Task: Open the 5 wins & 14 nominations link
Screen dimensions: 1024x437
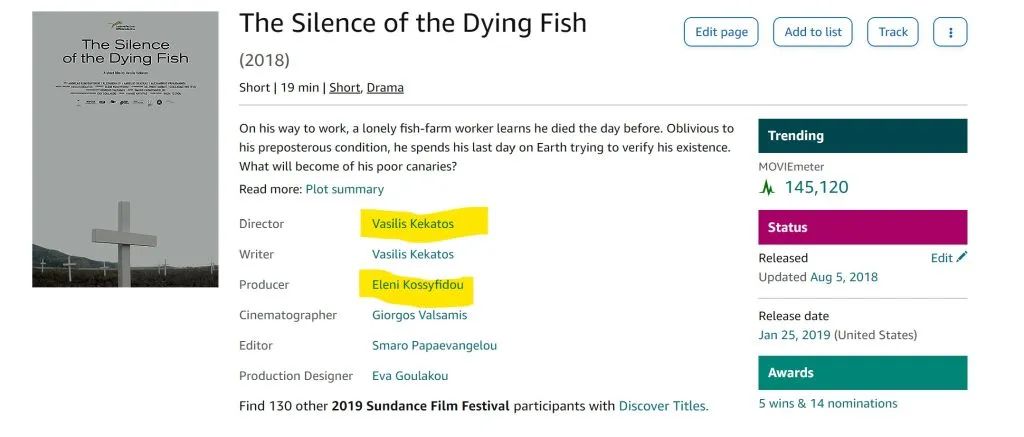Action: click(828, 404)
